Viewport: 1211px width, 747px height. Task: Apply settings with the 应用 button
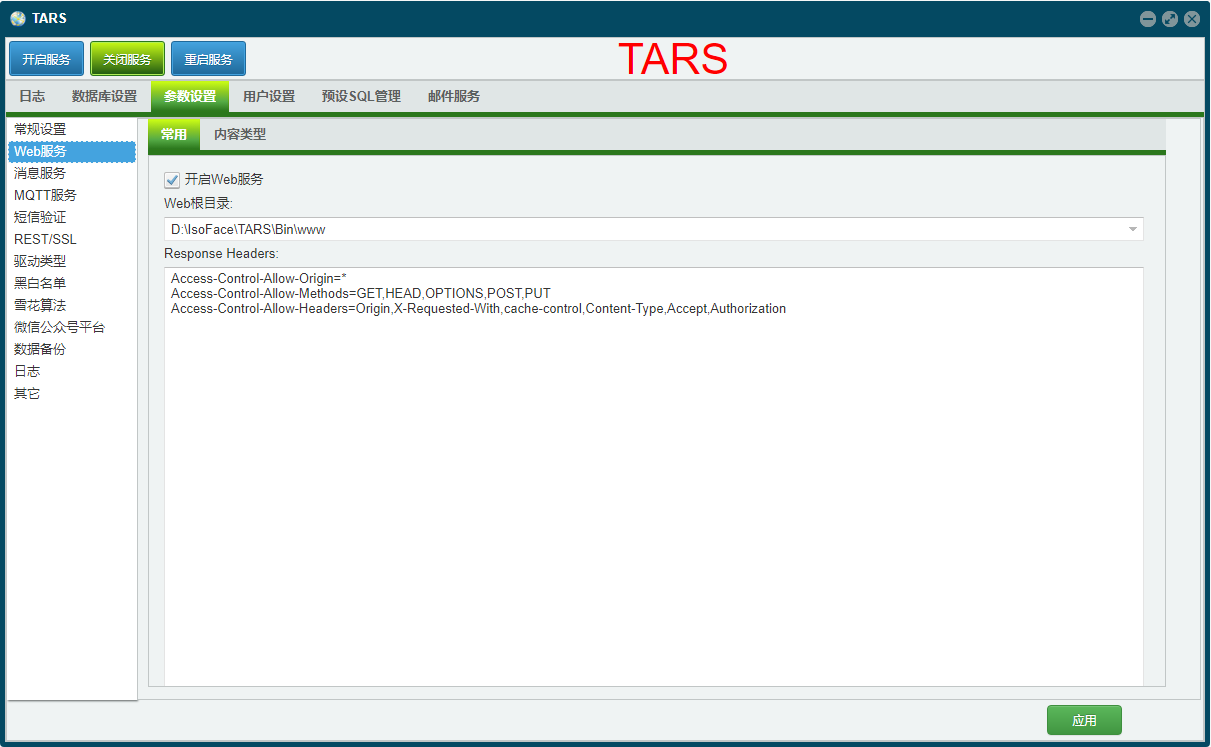coord(1084,720)
